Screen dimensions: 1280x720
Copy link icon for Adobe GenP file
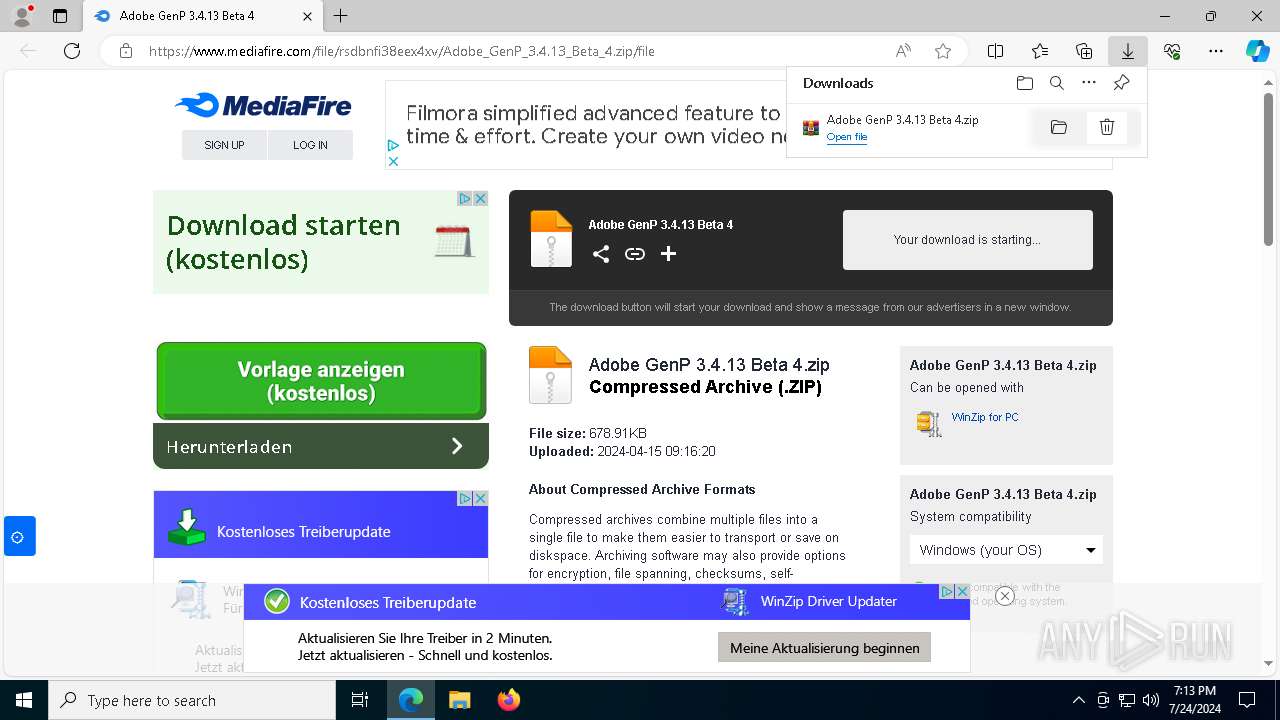[x=635, y=254]
